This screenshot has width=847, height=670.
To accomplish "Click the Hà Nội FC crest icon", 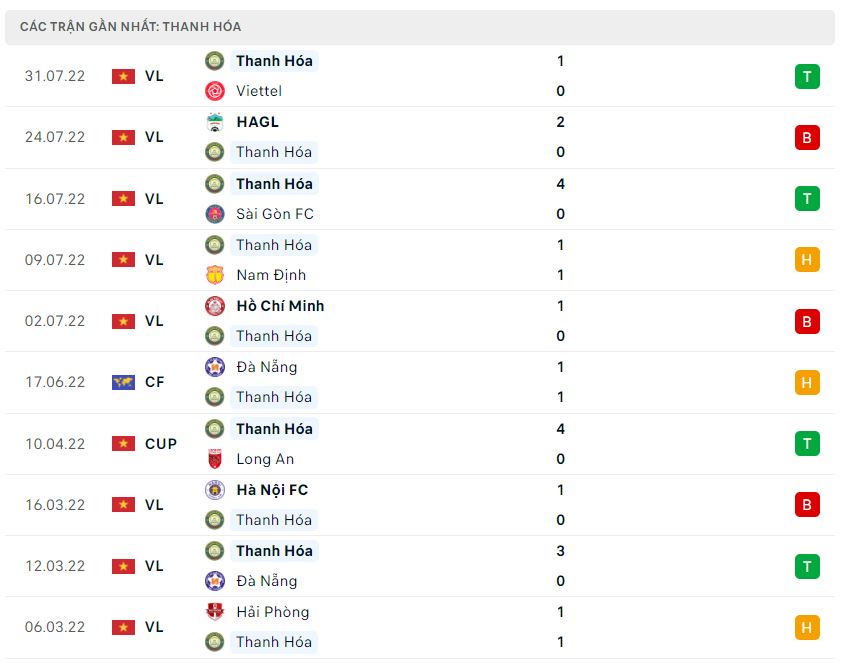I will point(214,490).
